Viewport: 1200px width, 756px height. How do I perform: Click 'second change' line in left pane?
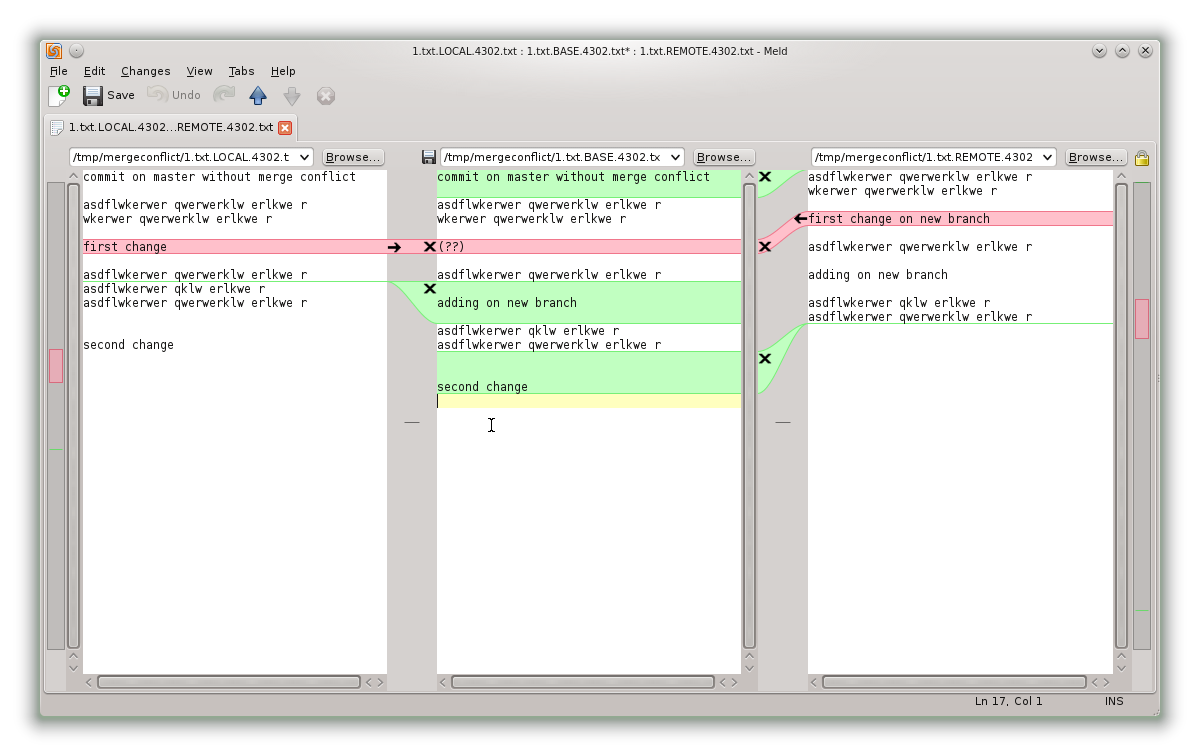coord(128,345)
